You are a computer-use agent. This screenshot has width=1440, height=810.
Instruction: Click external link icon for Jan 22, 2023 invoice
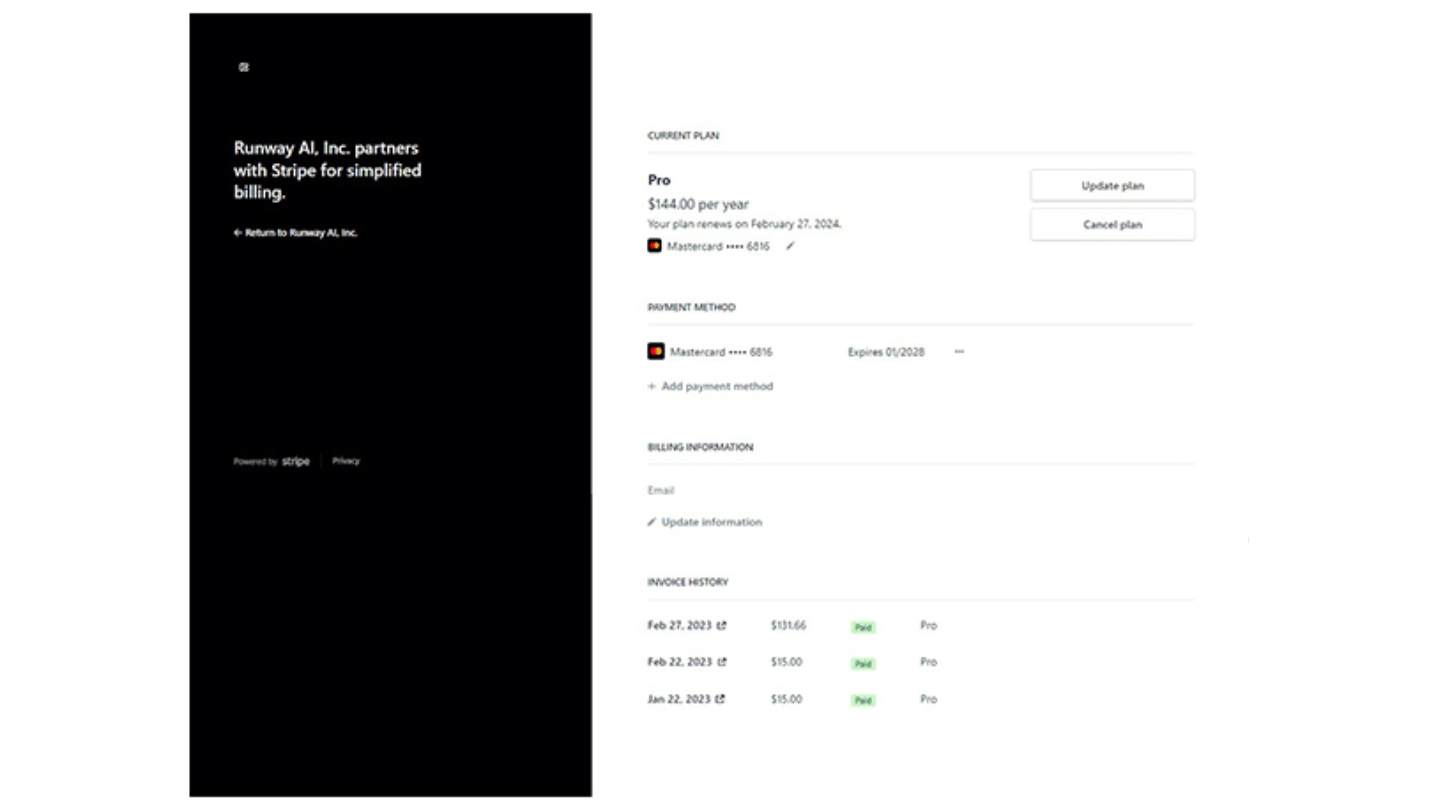coord(720,699)
